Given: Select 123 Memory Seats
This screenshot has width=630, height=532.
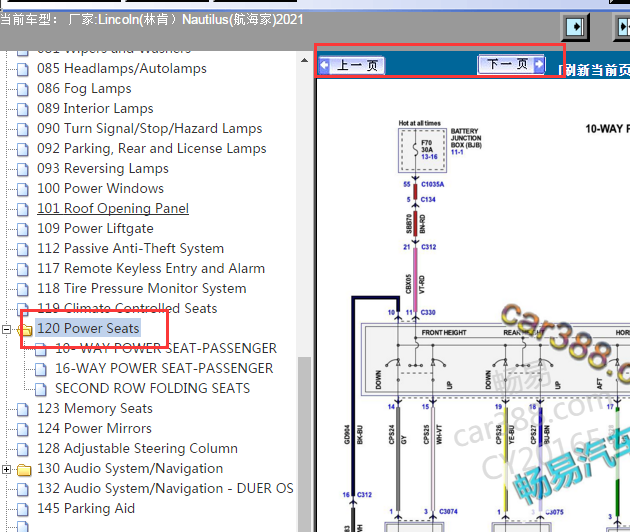Looking at the screenshot, I should point(95,409).
